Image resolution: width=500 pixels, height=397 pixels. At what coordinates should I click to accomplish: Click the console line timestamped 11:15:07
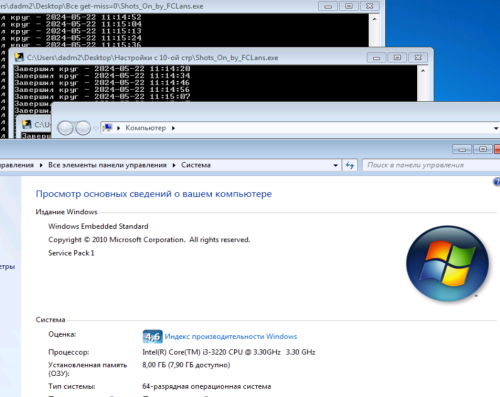coord(102,97)
